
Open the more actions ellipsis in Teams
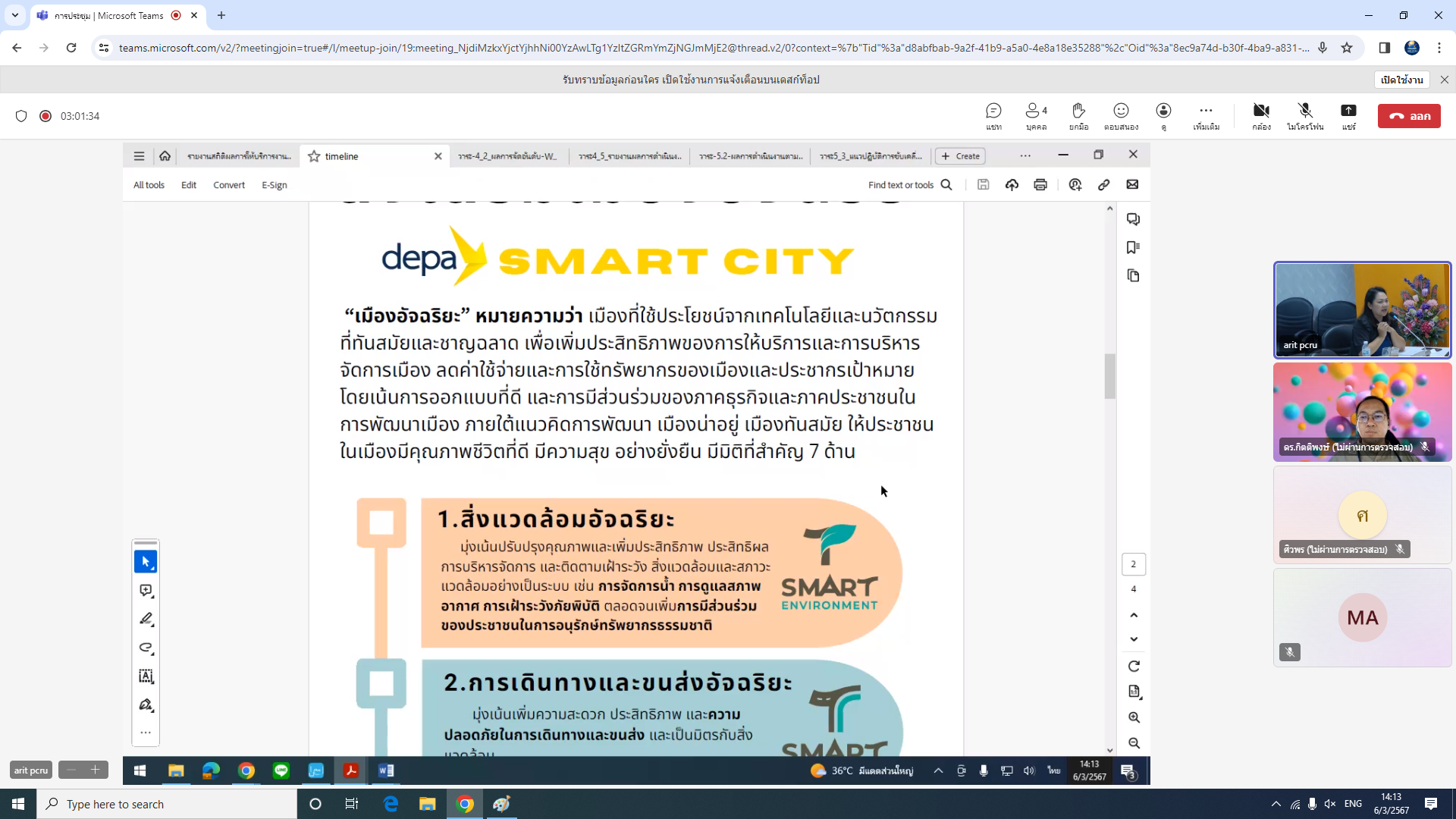(x=1206, y=116)
